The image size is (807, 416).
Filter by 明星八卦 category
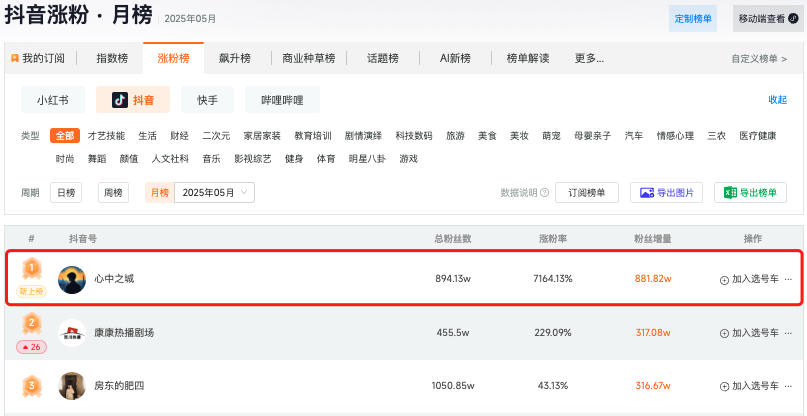[367, 159]
